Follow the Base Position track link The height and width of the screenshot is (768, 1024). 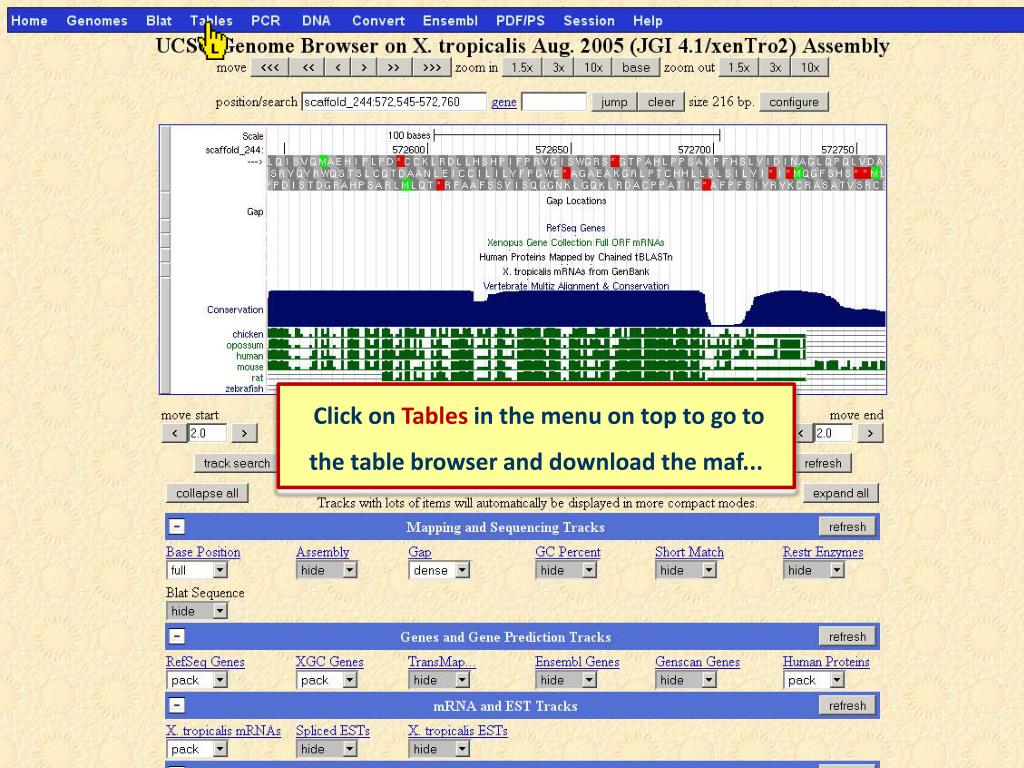[x=203, y=552]
